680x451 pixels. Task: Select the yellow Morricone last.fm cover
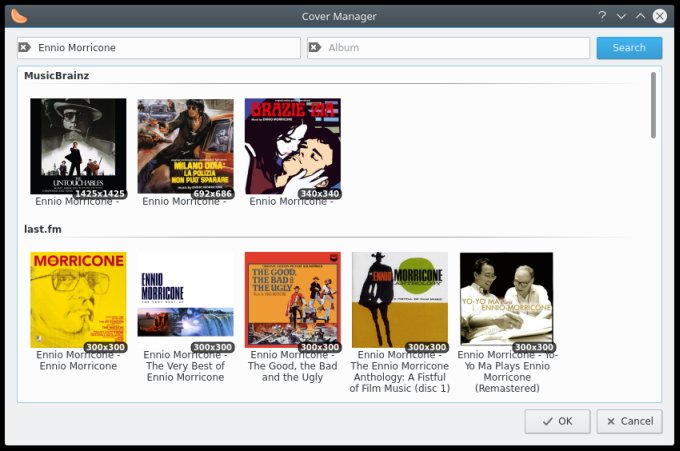pos(78,299)
